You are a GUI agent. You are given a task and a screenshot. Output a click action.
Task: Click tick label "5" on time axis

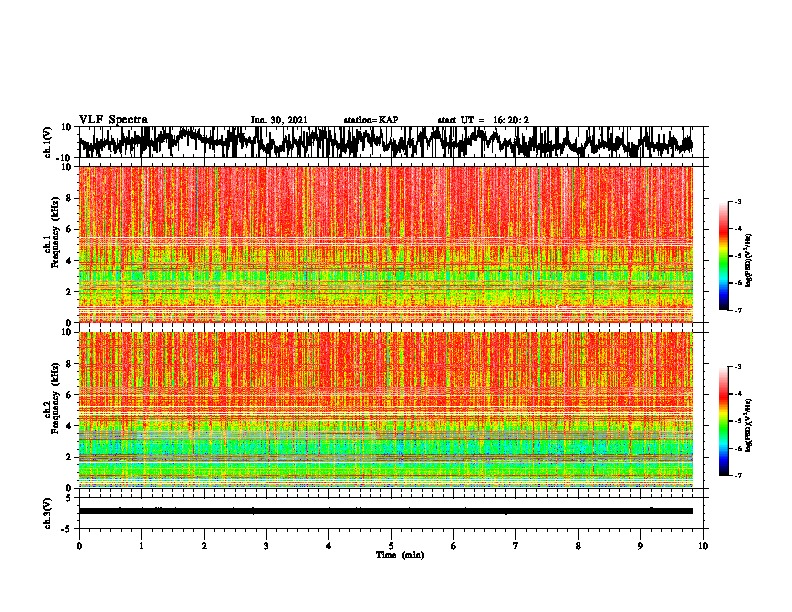click(391, 546)
